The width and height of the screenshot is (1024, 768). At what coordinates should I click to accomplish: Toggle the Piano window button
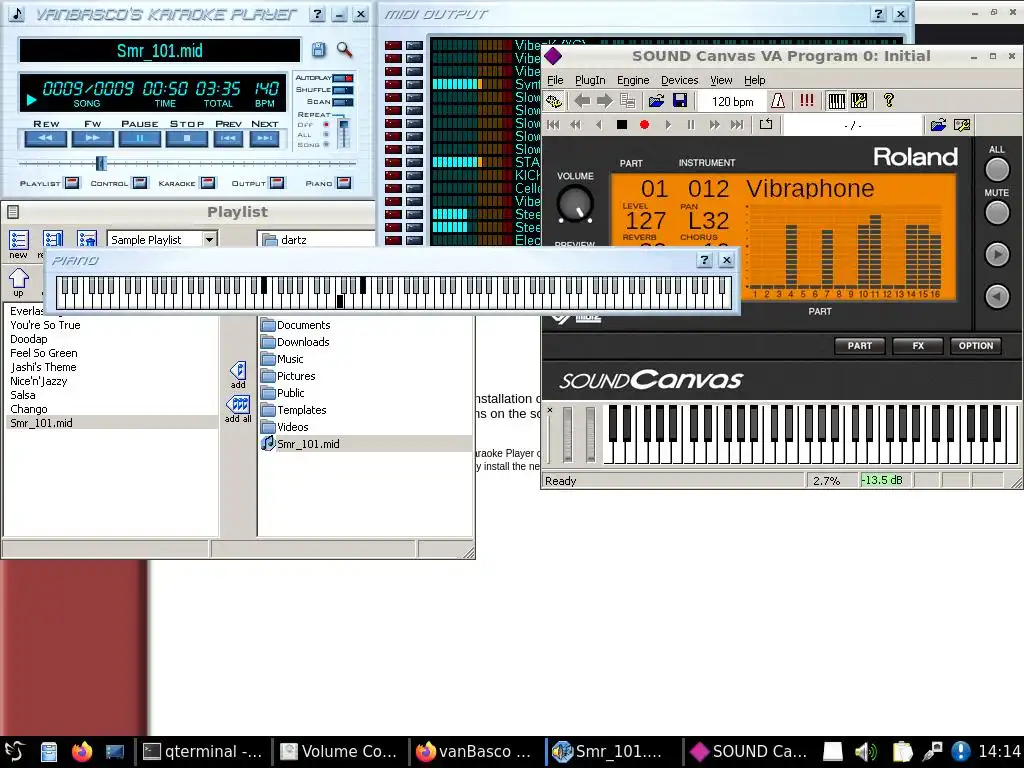click(344, 183)
